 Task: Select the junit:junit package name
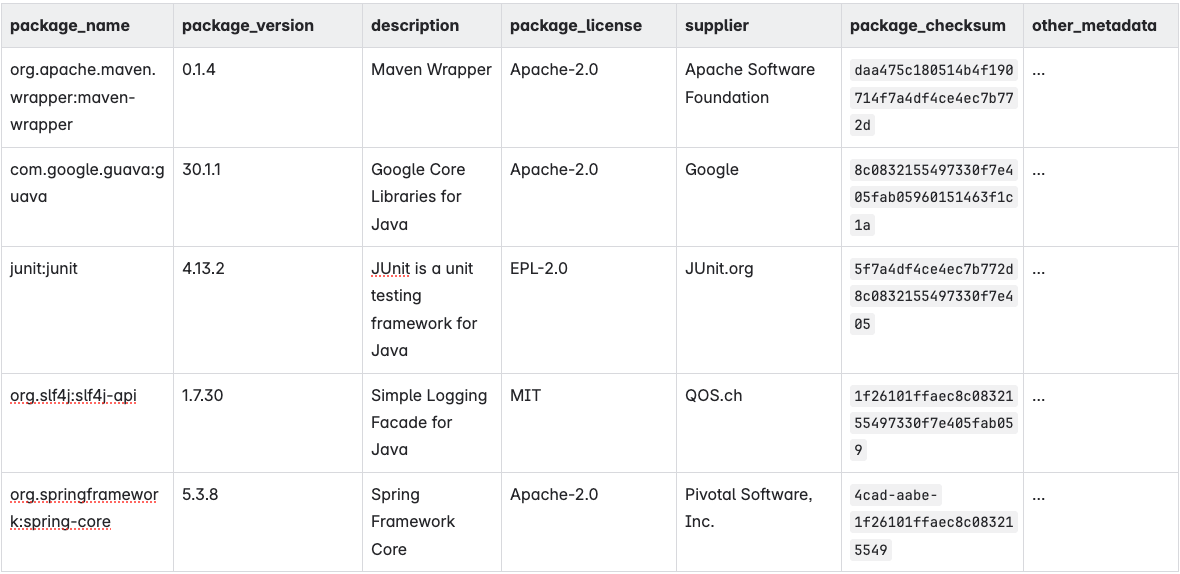pyautogui.click(x=44, y=269)
